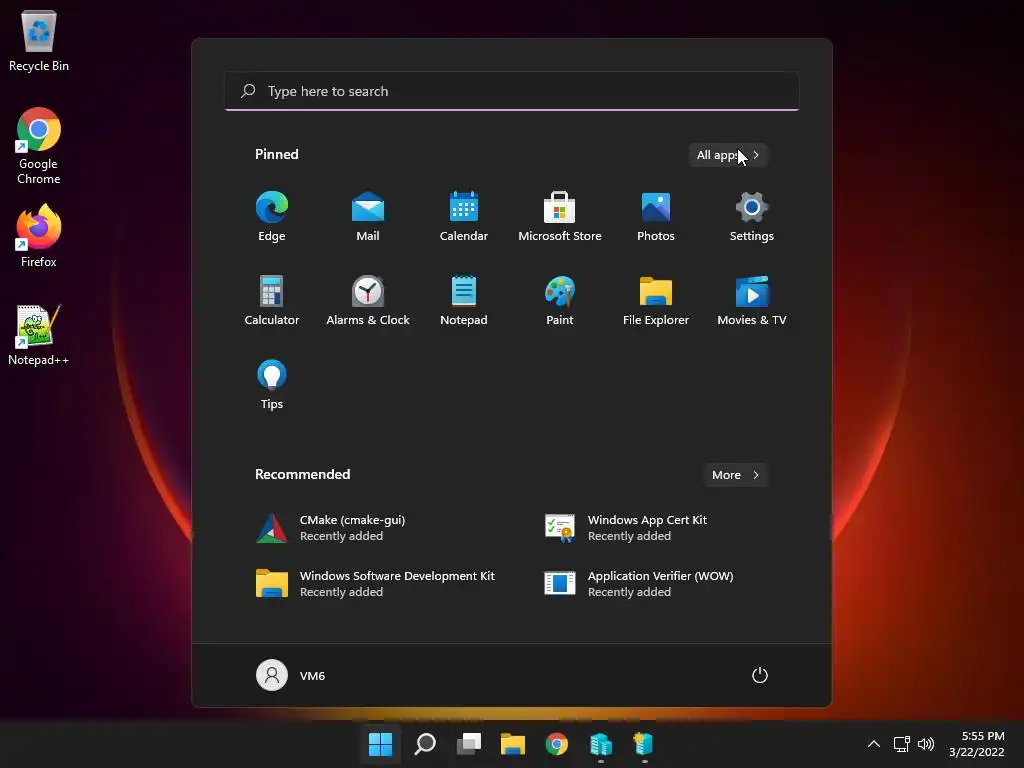This screenshot has width=1024, height=768.
Task: Open Settings from pinned apps
Action: click(752, 217)
